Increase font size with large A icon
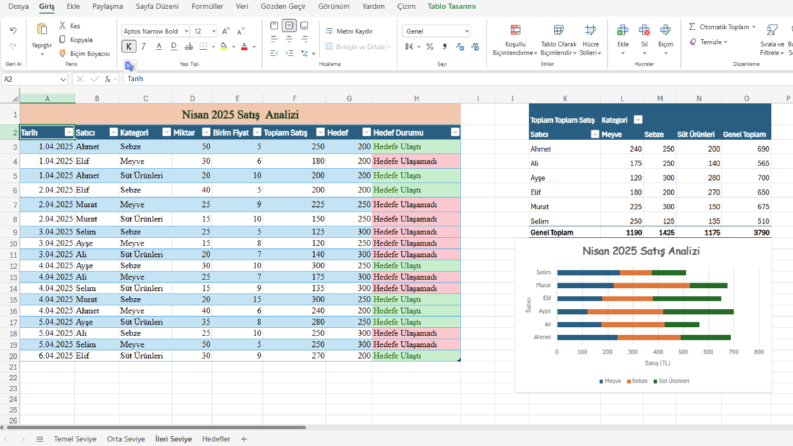This screenshot has width=793, height=446. [226, 31]
